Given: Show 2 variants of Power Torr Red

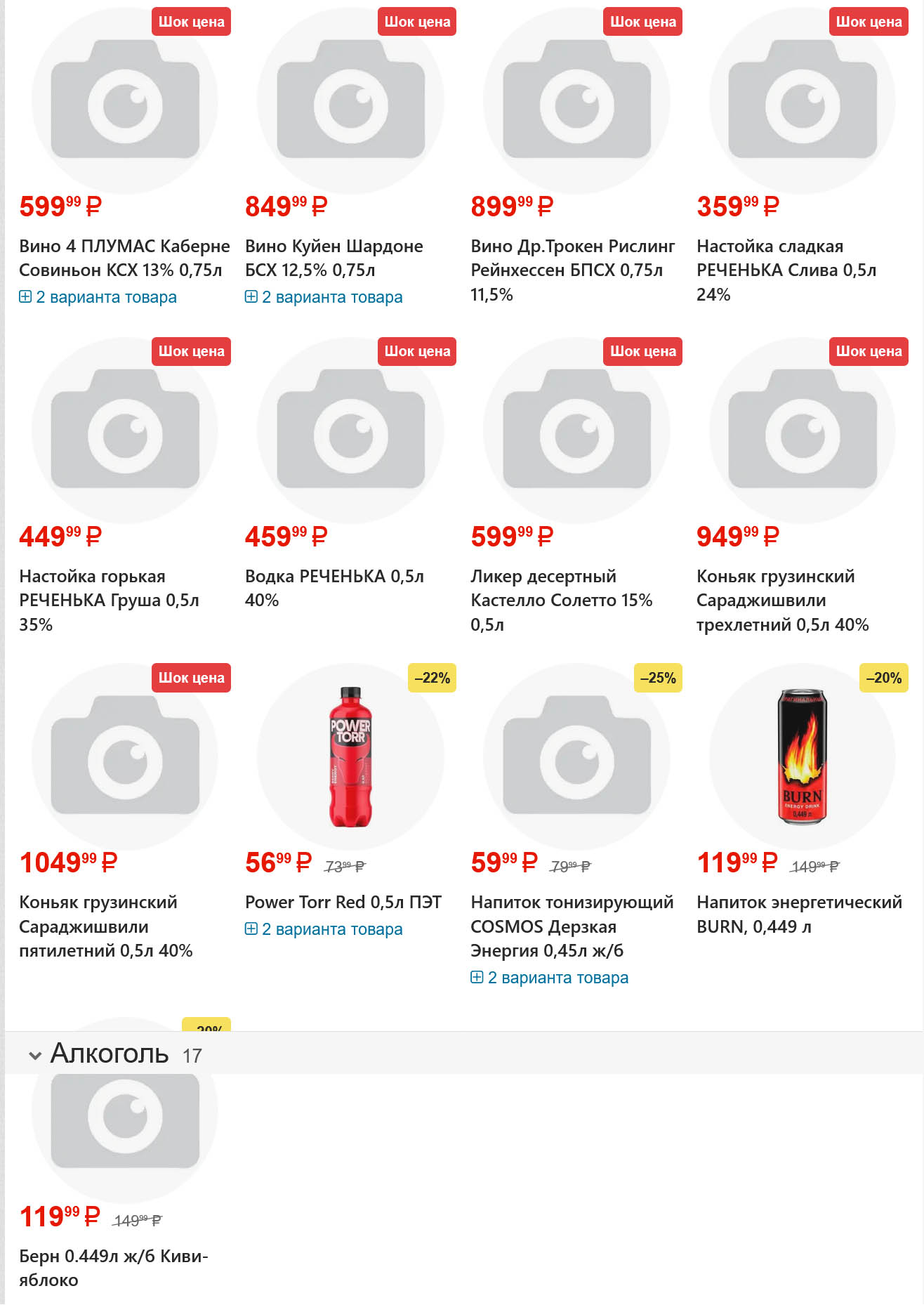Looking at the screenshot, I should tap(324, 929).
